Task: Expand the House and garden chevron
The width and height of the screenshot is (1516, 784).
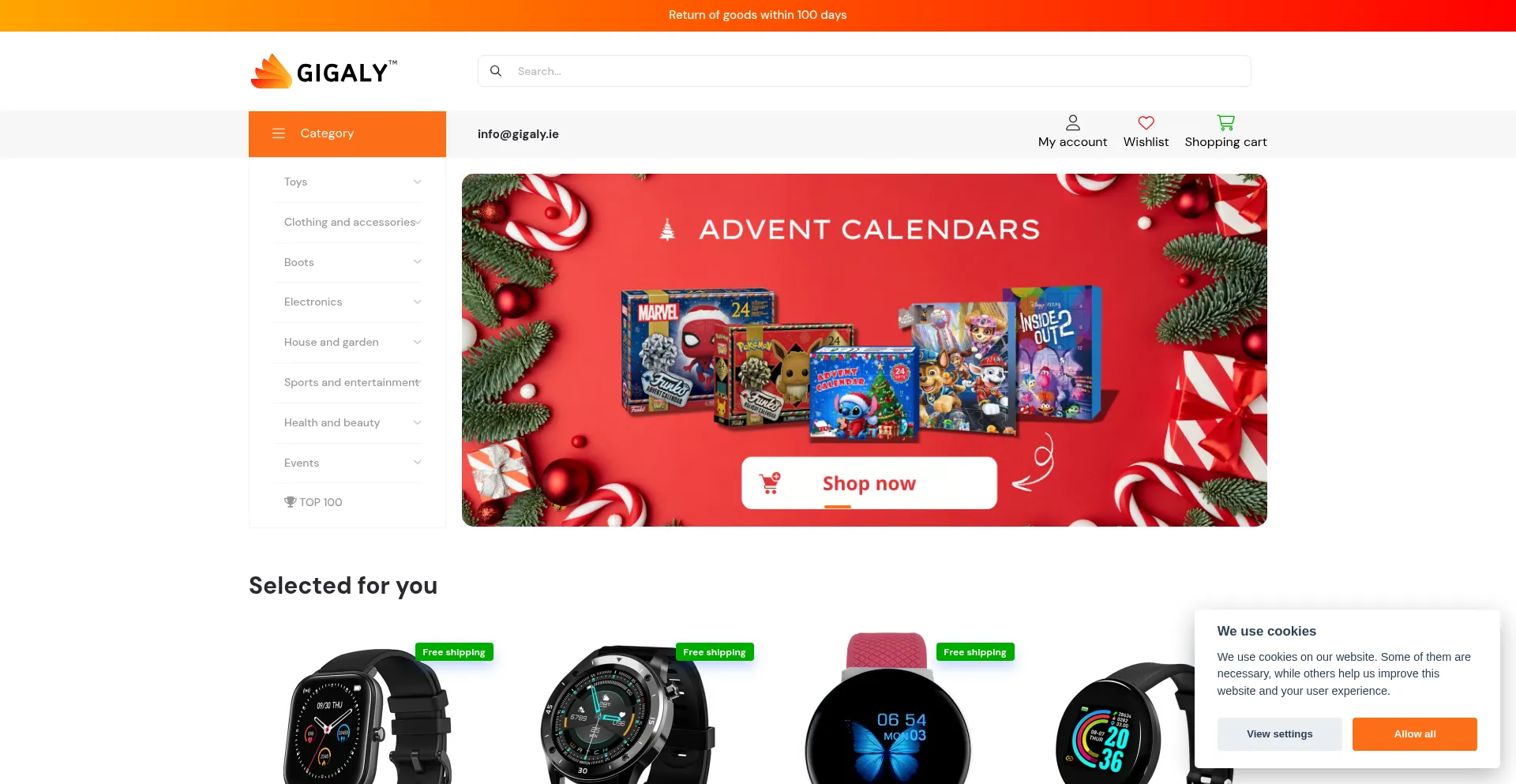Action: [x=417, y=342]
